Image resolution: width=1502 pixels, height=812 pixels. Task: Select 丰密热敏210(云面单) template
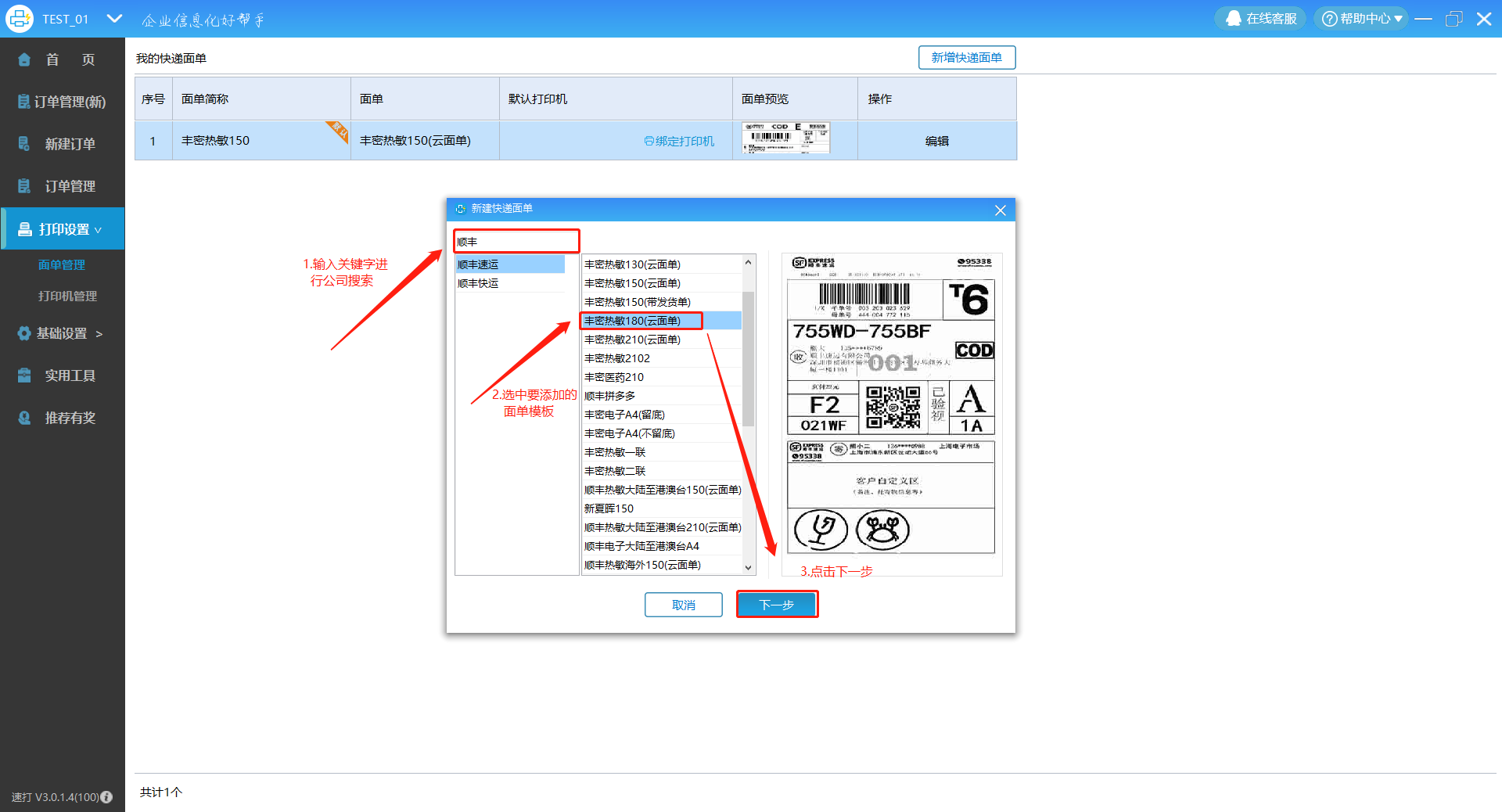662,340
